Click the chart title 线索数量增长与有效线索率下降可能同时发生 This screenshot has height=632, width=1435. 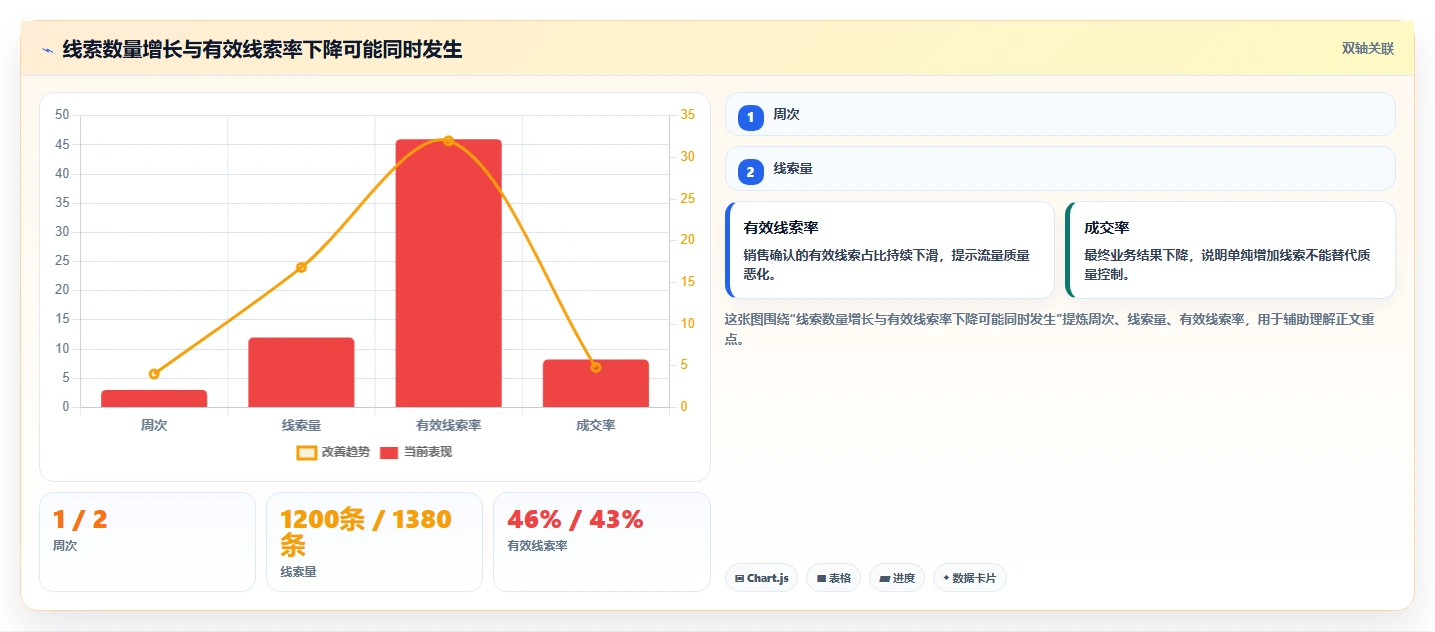[262, 49]
